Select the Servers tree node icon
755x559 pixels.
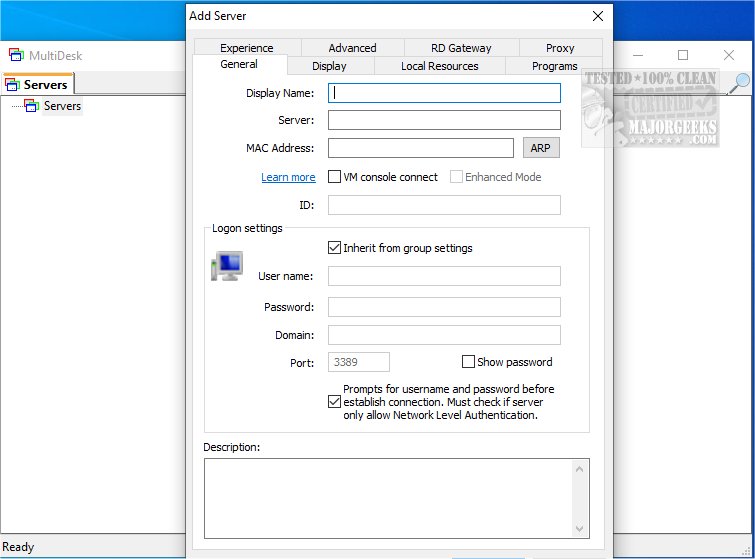(32, 106)
